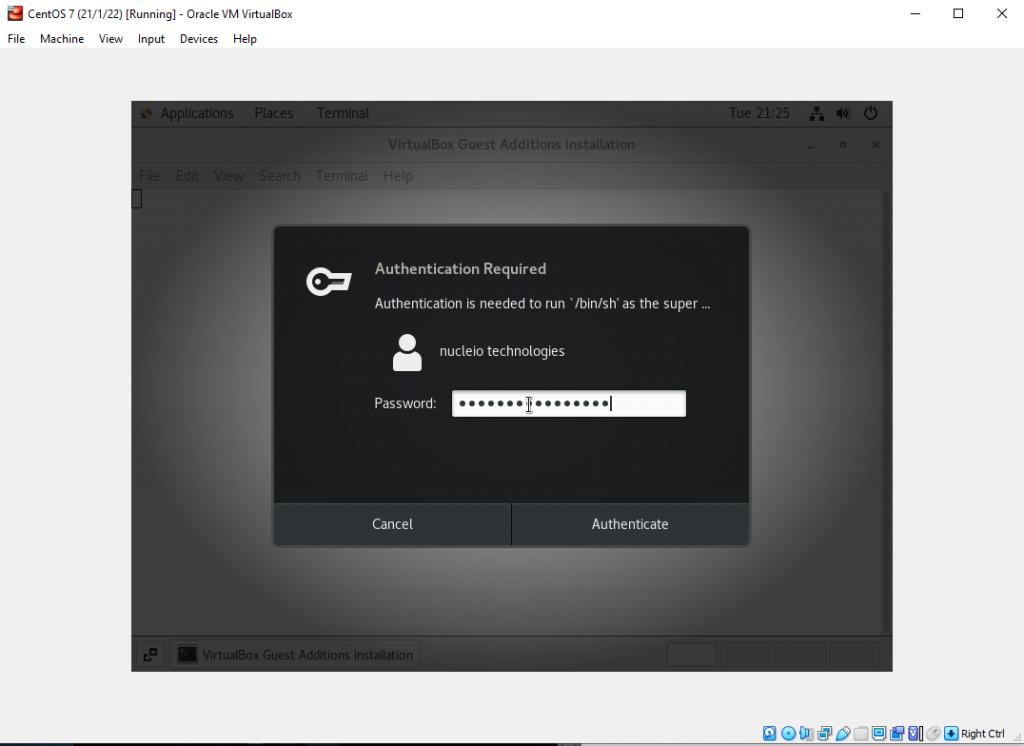Click the keyboard capture arrow icon
This screenshot has height=746, width=1024.
pyautogui.click(x=952, y=734)
